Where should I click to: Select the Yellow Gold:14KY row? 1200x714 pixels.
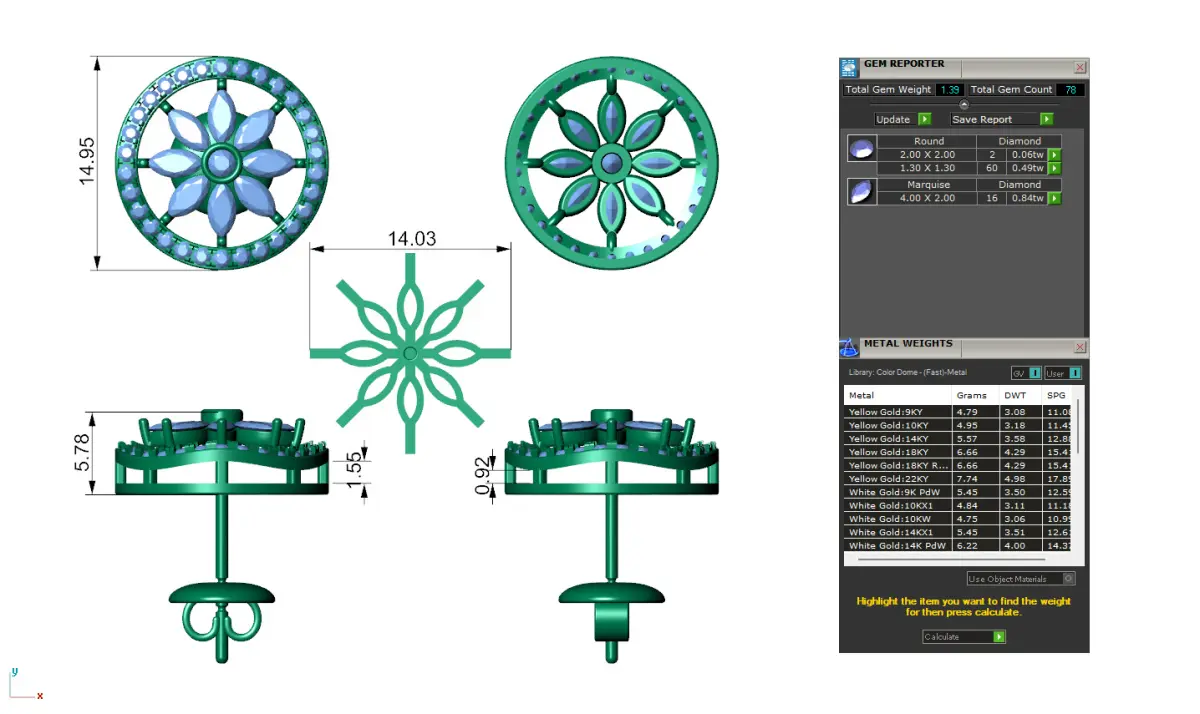click(958, 438)
